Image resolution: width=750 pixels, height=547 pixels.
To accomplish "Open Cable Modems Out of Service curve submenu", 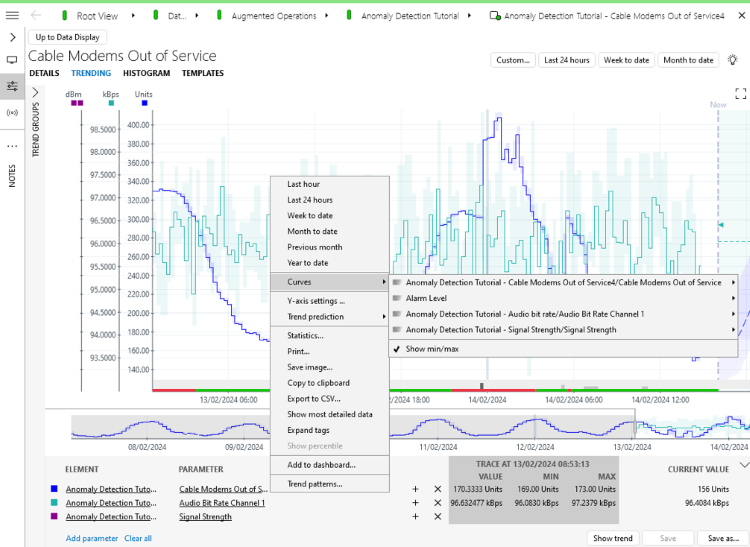I will [x=563, y=283].
